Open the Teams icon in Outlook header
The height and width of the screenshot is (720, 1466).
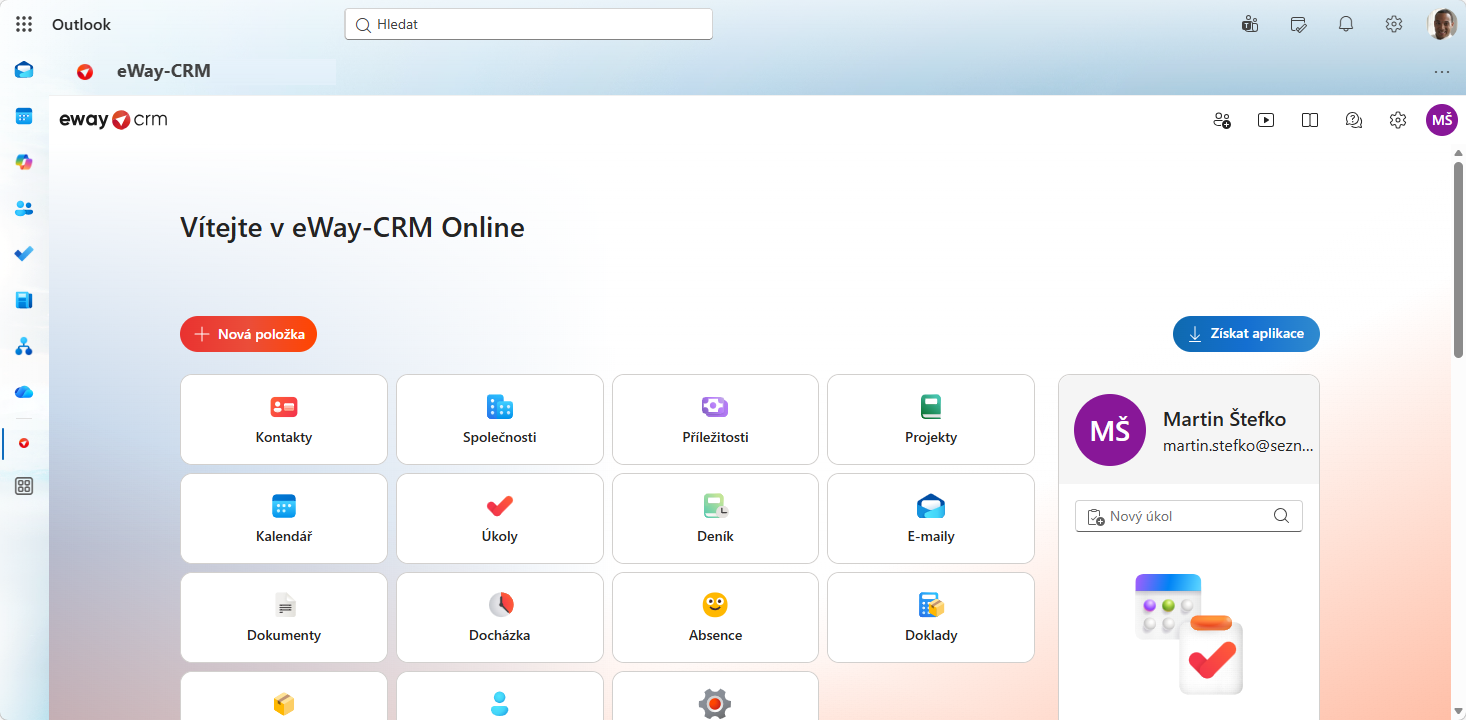click(x=1249, y=24)
